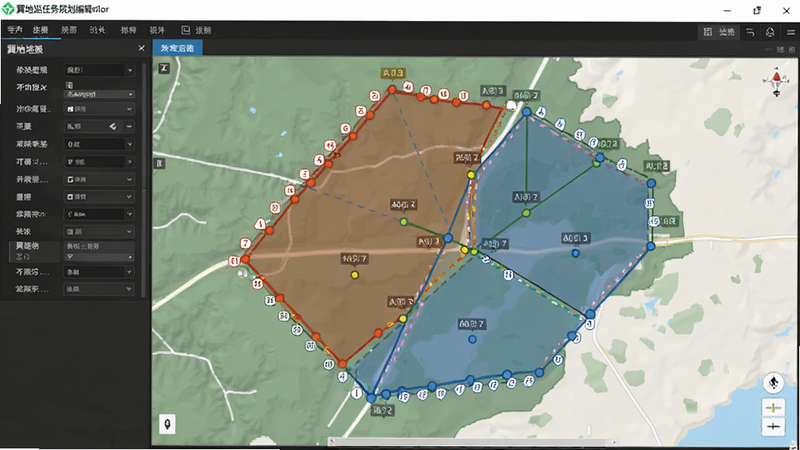Zoom in with the green plus button
This screenshot has height=450, width=800.
[x=773, y=408]
